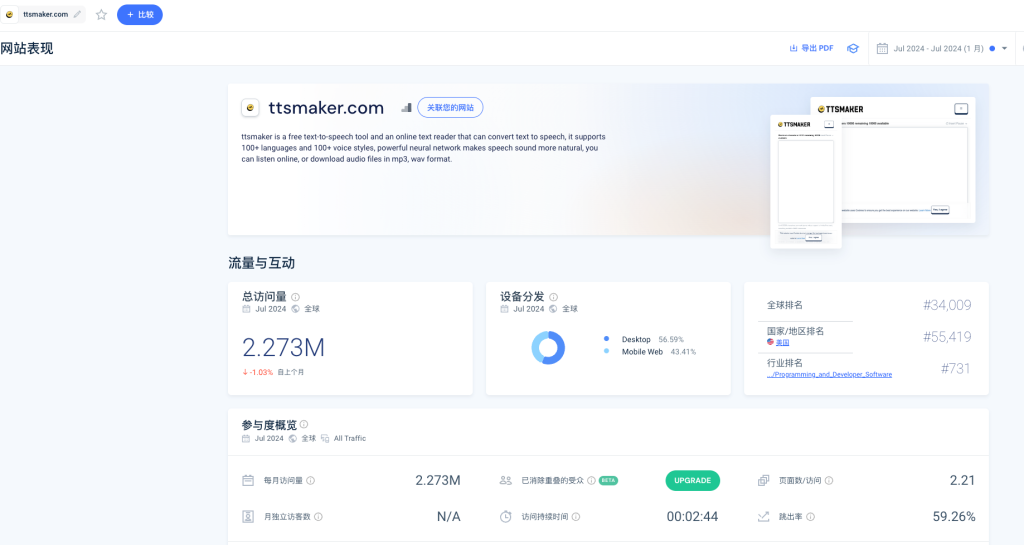Click the pencil edit icon beside ttsmaker.com tab
This screenshot has height=545, width=1024.
[78, 14]
